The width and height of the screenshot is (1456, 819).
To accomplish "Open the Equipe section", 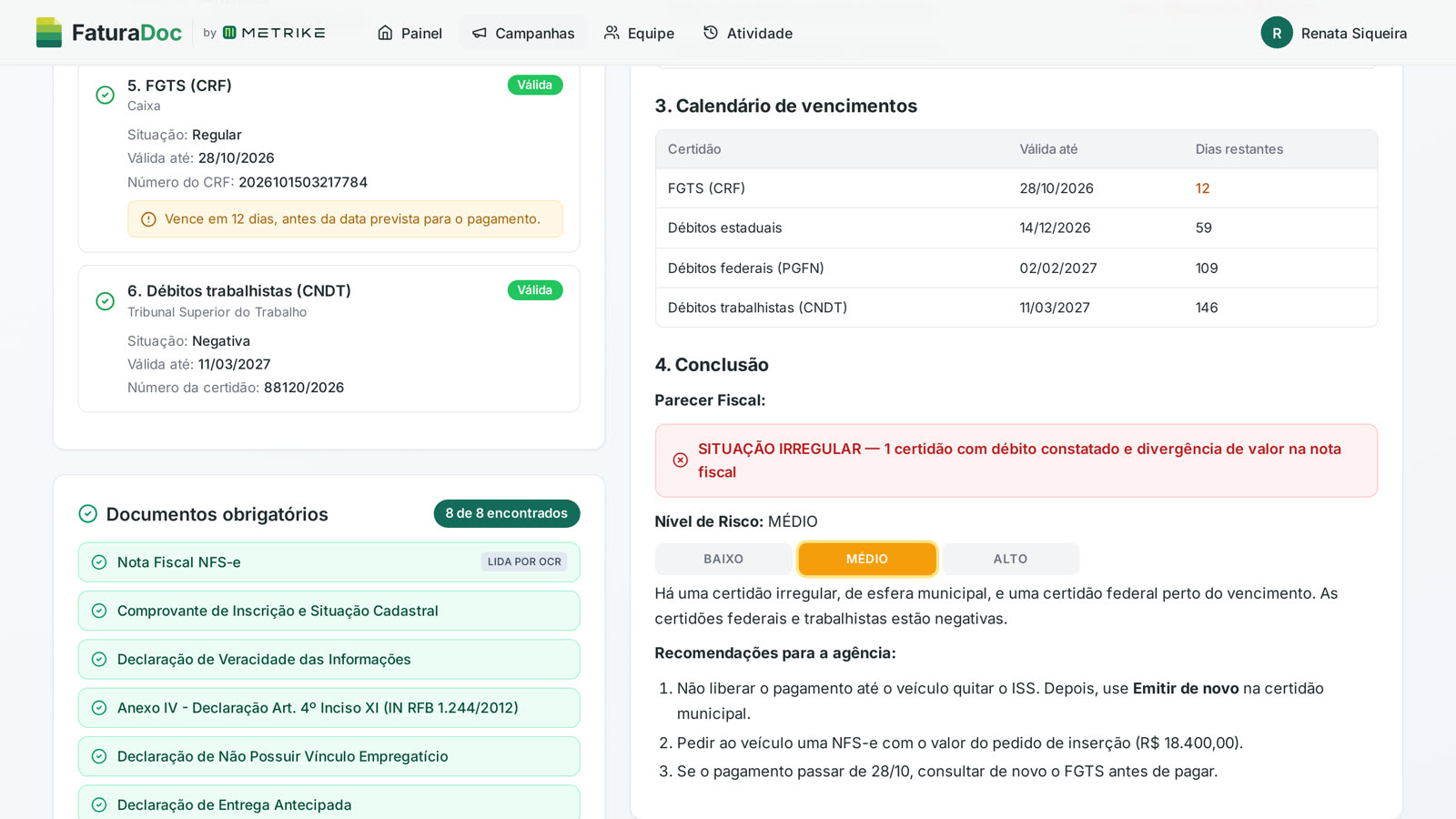I will coord(639,33).
